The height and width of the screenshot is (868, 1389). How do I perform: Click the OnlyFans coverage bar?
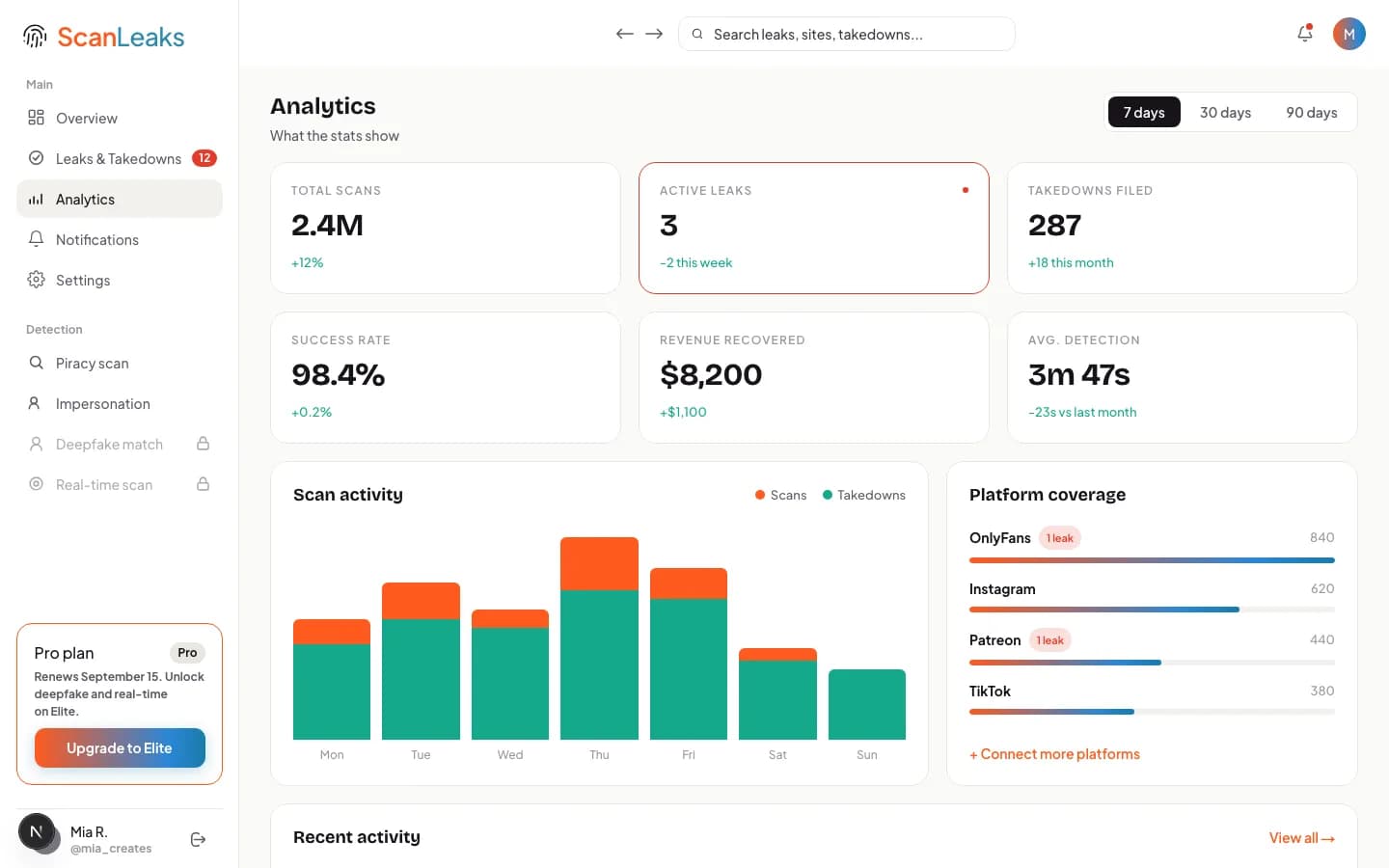pos(1152,560)
